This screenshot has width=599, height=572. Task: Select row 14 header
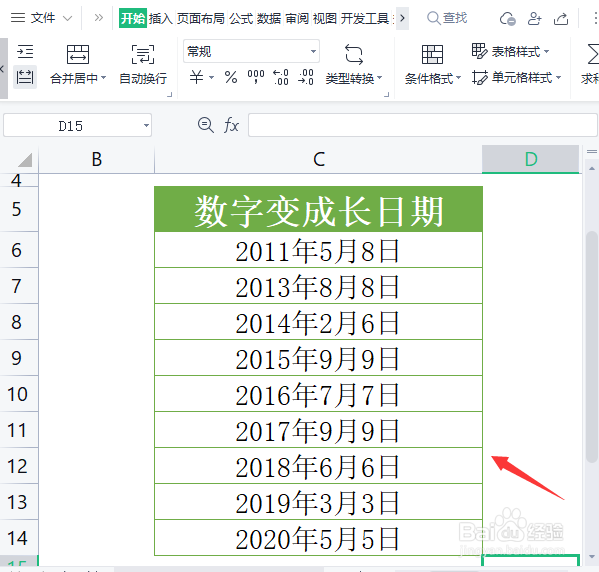coord(19,538)
